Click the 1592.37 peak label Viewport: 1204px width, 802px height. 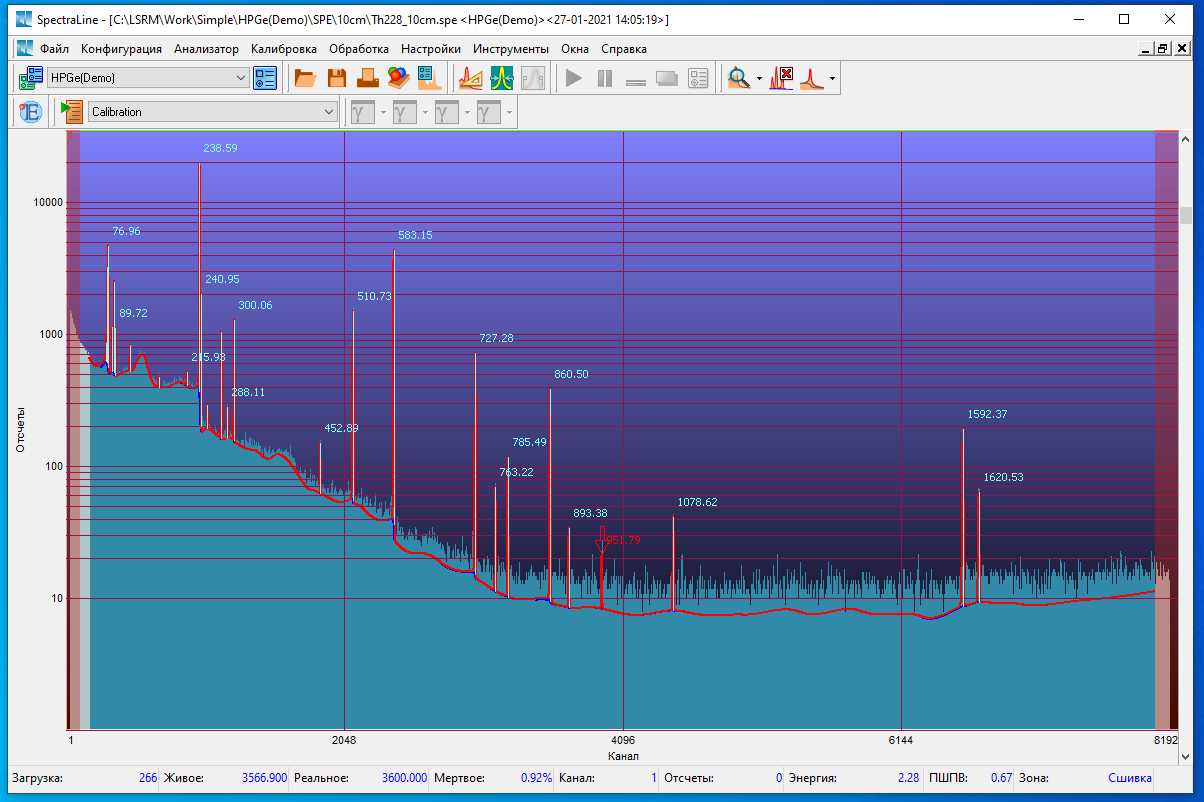click(x=987, y=414)
